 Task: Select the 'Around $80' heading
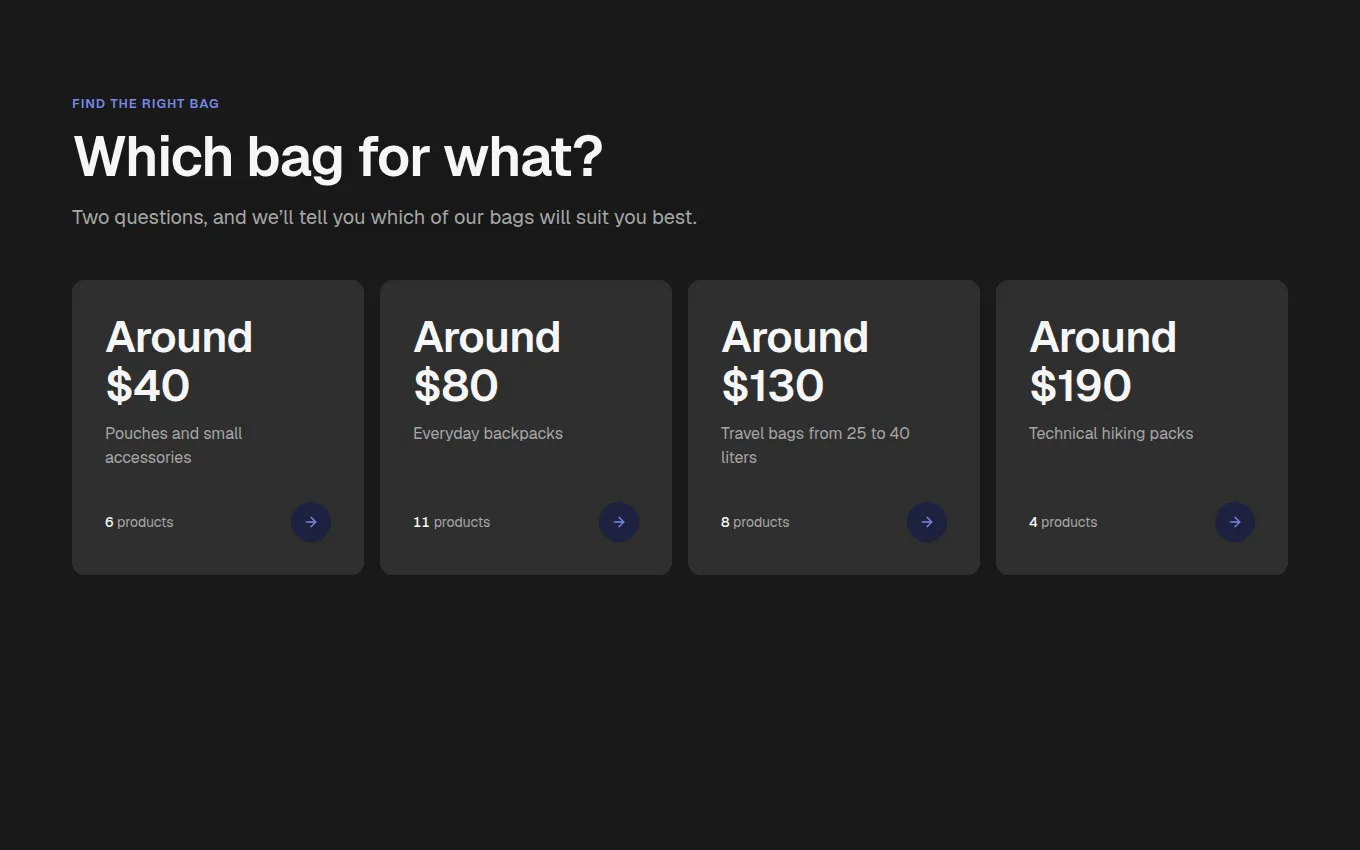click(487, 361)
